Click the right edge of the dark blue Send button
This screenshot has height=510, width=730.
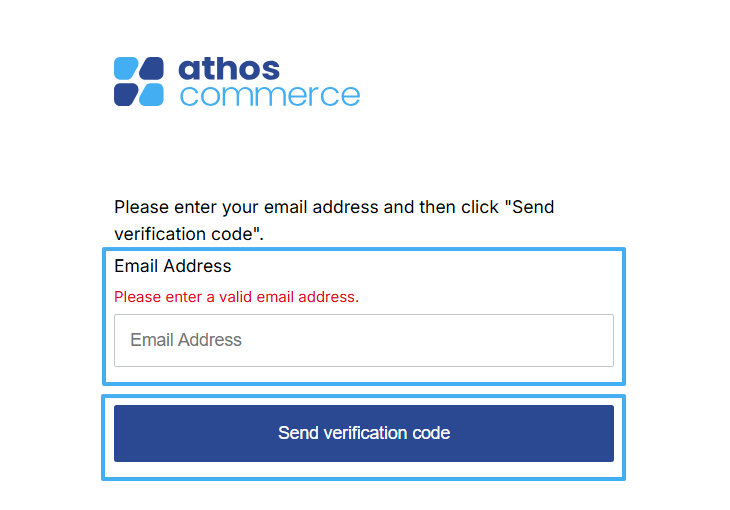tap(607, 433)
